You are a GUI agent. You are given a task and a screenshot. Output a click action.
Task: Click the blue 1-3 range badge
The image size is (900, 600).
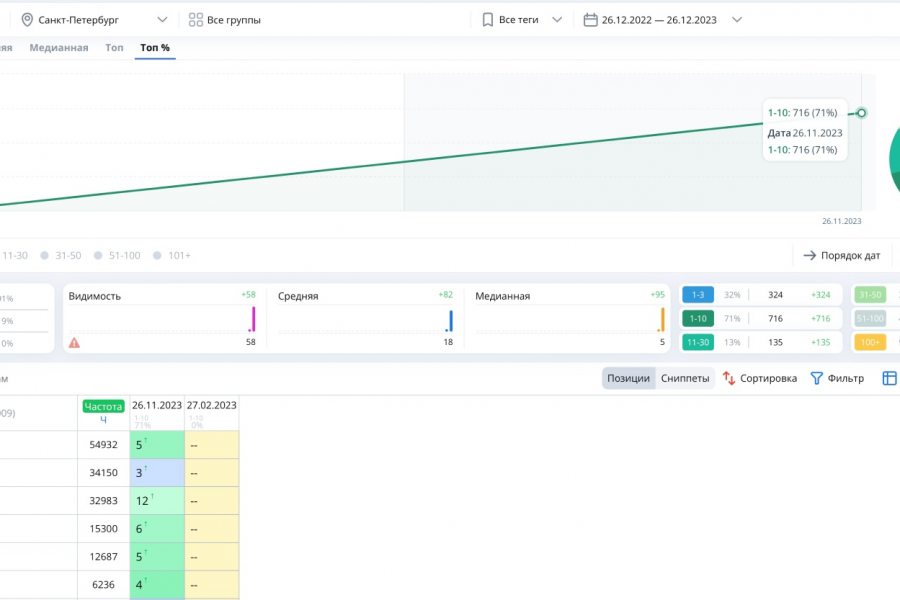pyautogui.click(x=698, y=295)
